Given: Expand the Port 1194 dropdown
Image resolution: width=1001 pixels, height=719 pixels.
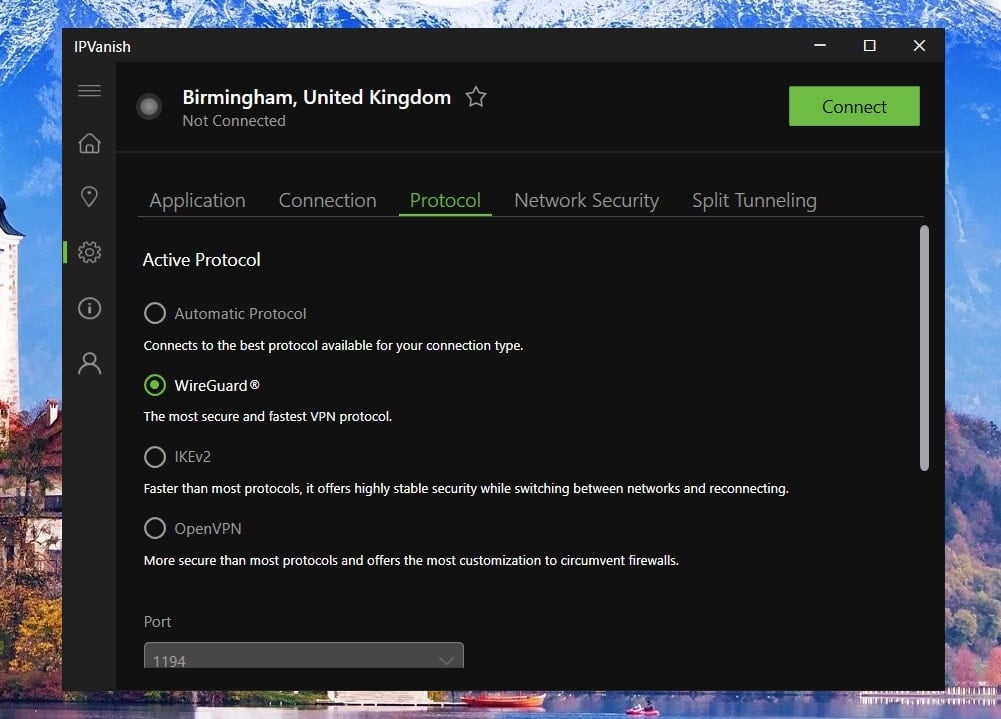Looking at the screenshot, I should coord(303,659).
